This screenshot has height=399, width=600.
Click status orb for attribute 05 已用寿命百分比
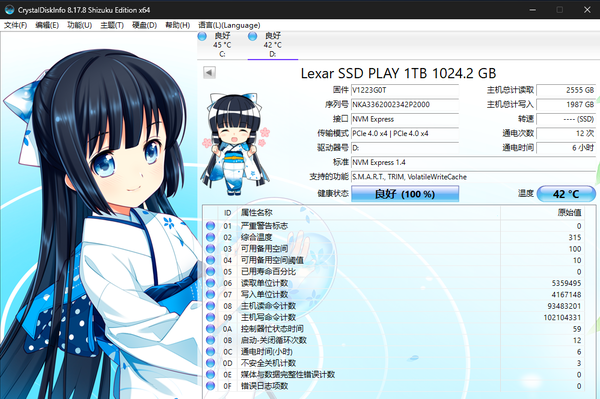coord(210,272)
